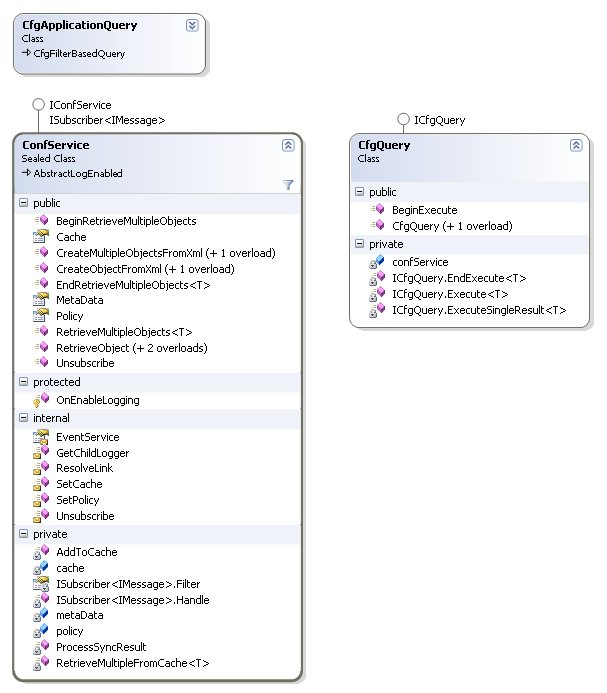This screenshot has width=607, height=693.
Task: Collapse the public section in CfgQuery
Action: tap(360, 192)
